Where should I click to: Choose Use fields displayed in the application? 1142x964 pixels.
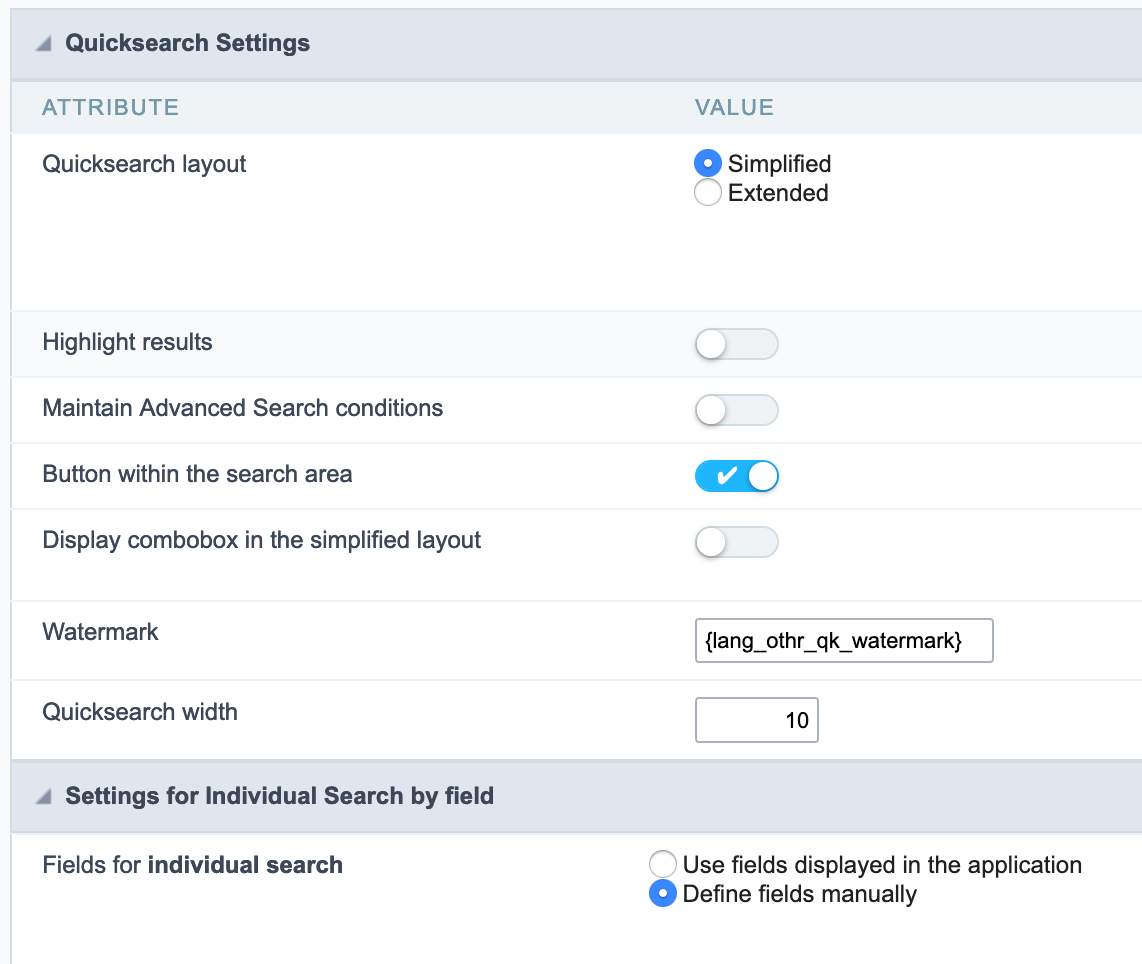663,865
